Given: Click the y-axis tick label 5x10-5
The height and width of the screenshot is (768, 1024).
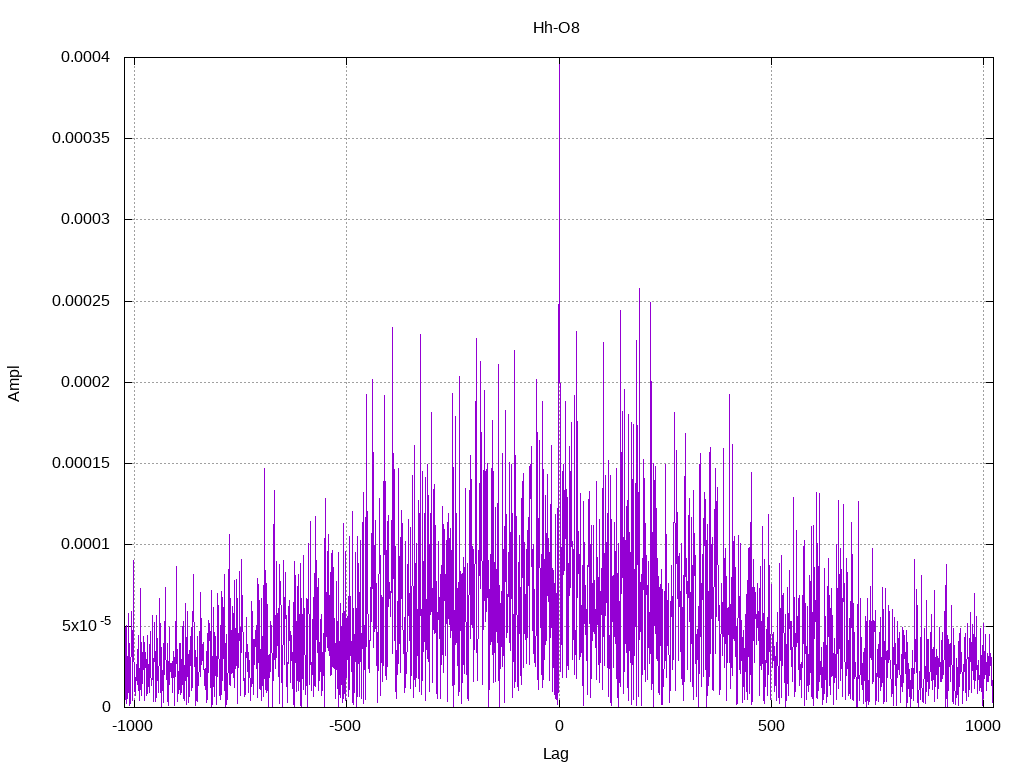Looking at the screenshot, I should click(x=86, y=625).
